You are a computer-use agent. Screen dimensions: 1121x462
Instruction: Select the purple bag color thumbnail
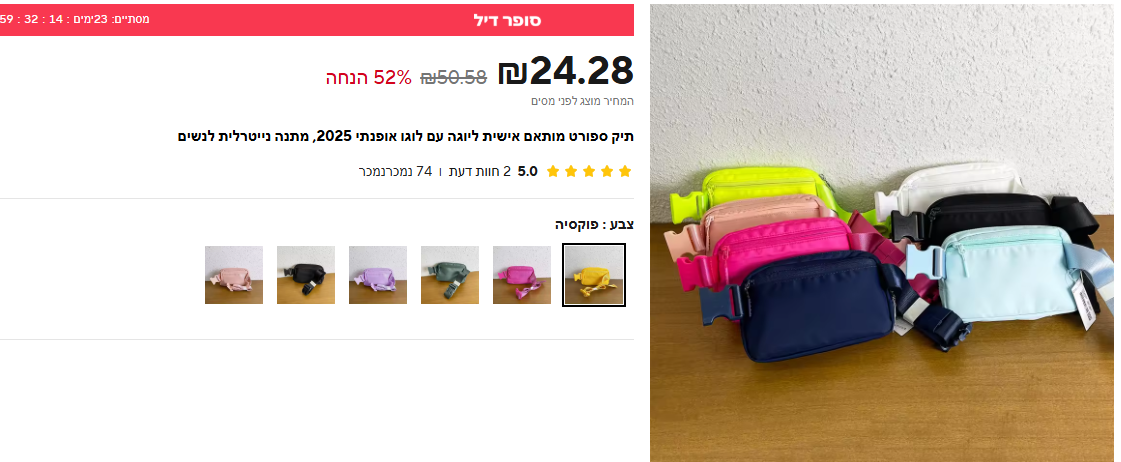tap(377, 275)
